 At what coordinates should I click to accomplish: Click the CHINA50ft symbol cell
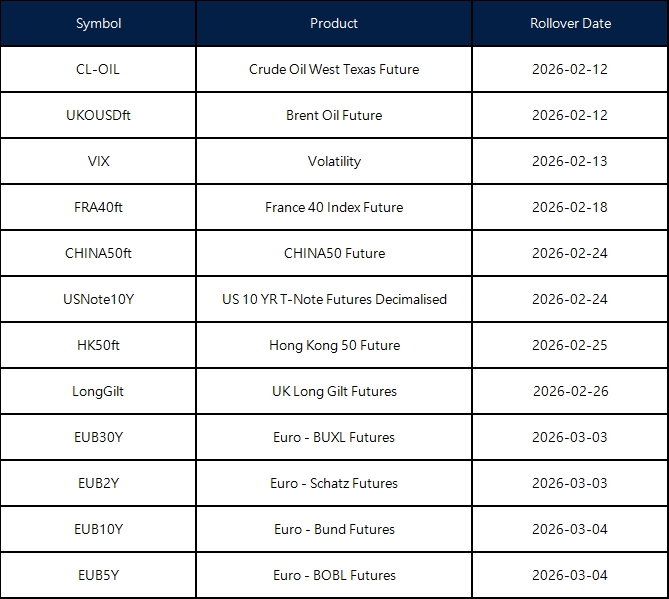98,253
